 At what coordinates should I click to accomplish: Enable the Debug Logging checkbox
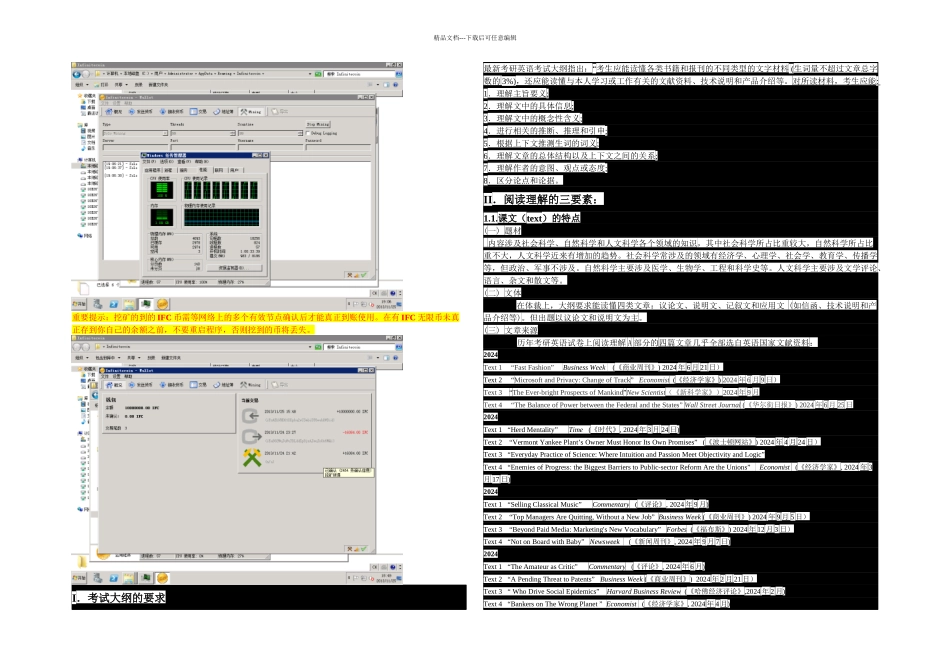pyautogui.click(x=308, y=133)
